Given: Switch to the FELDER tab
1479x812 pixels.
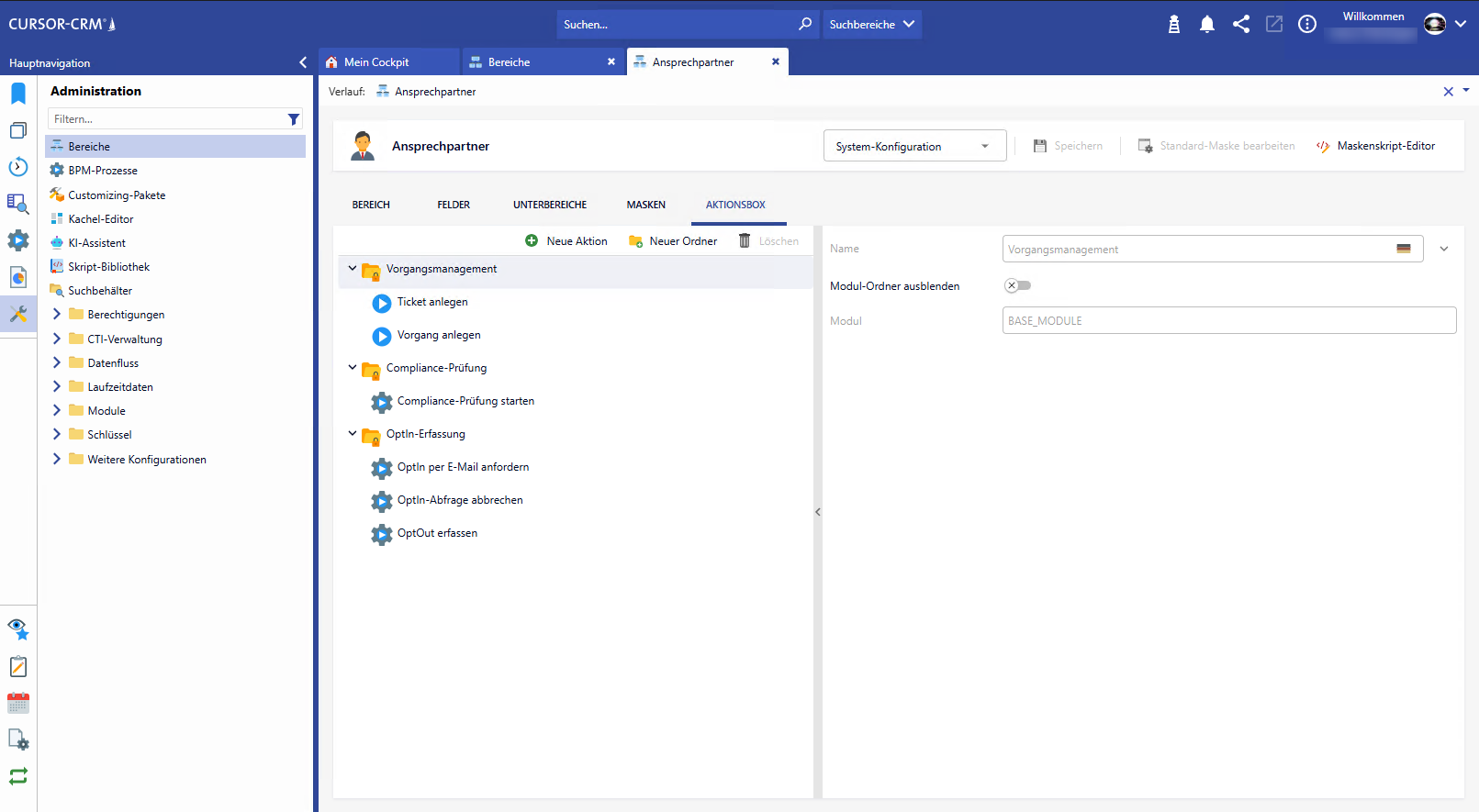Looking at the screenshot, I should click(x=454, y=205).
